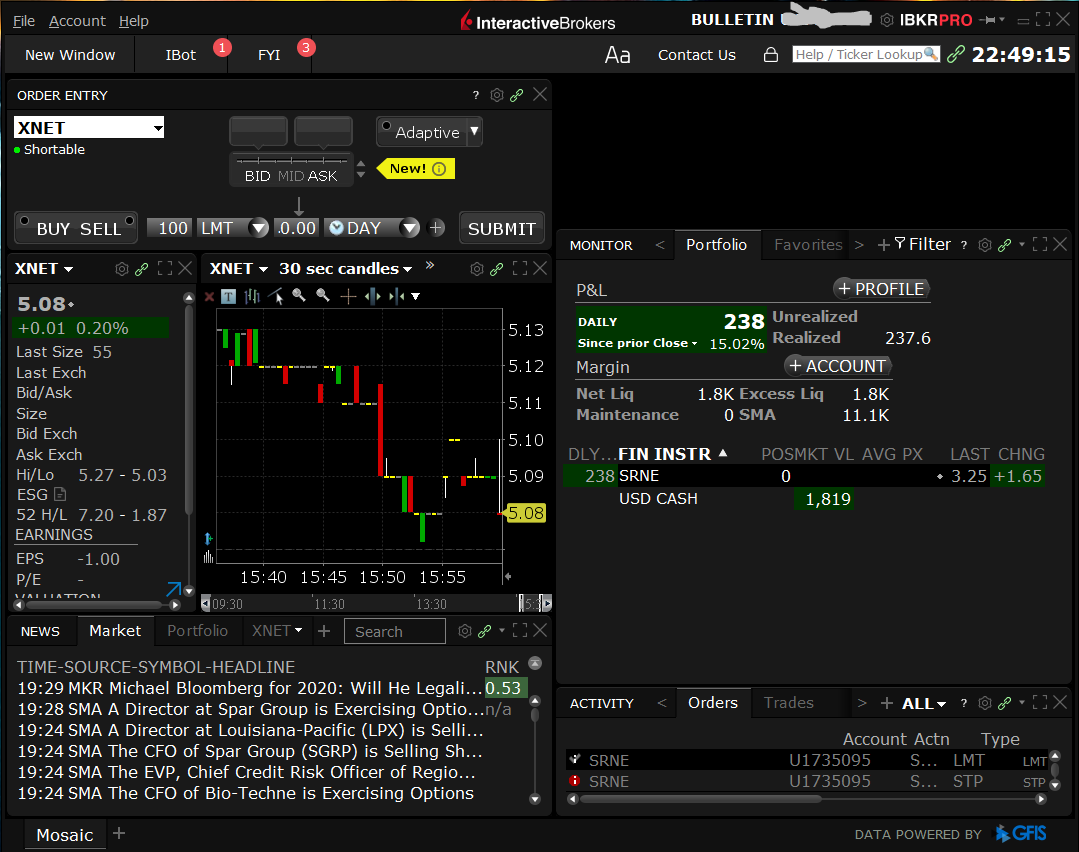Switch to the Trades tab in Activity
The width and height of the screenshot is (1079, 852).
pyautogui.click(x=789, y=703)
